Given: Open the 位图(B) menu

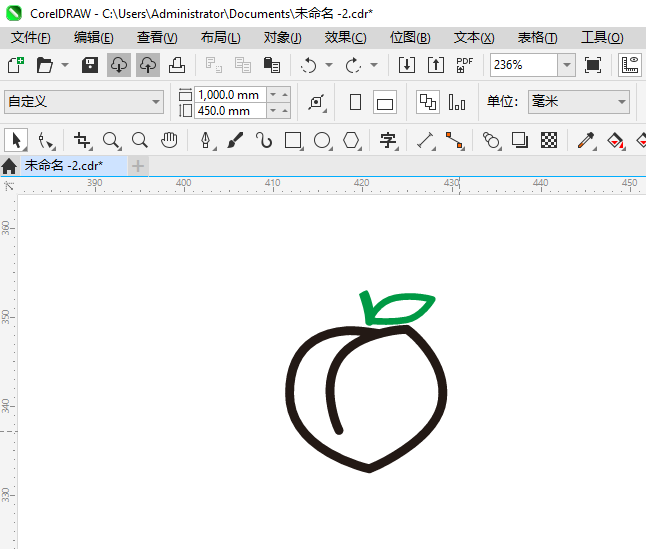Looking at the screenshot, I should (x=410, y=37).
